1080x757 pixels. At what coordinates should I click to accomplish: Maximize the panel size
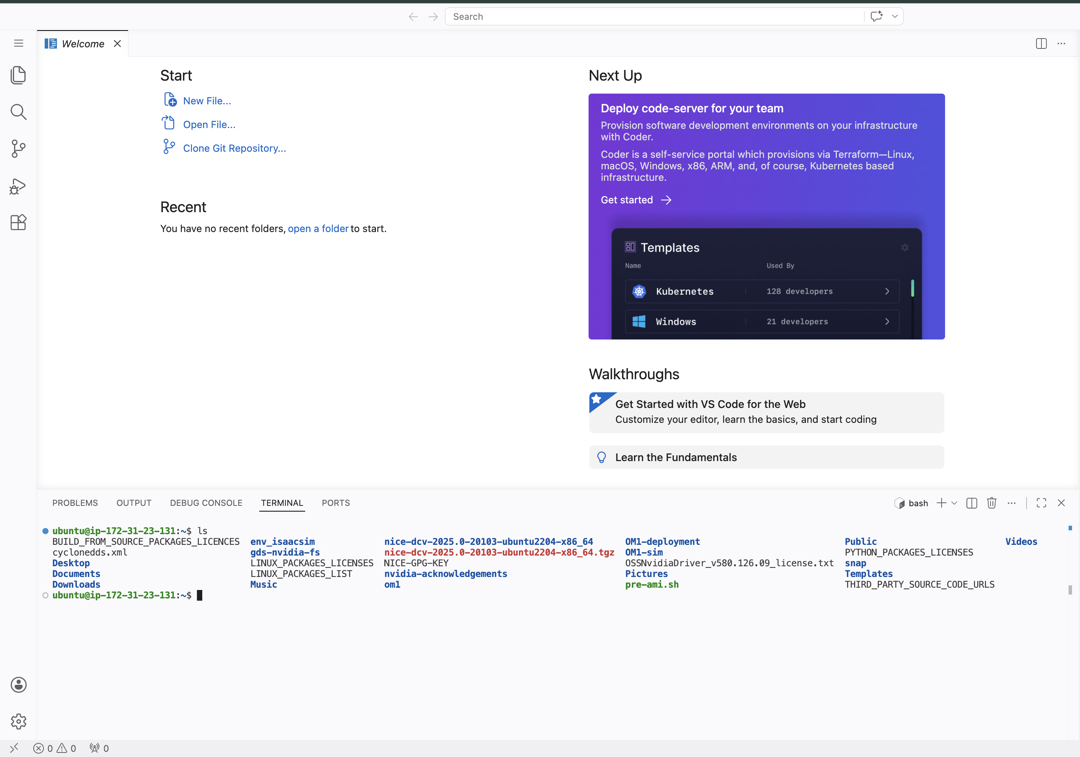point(1041,503)
